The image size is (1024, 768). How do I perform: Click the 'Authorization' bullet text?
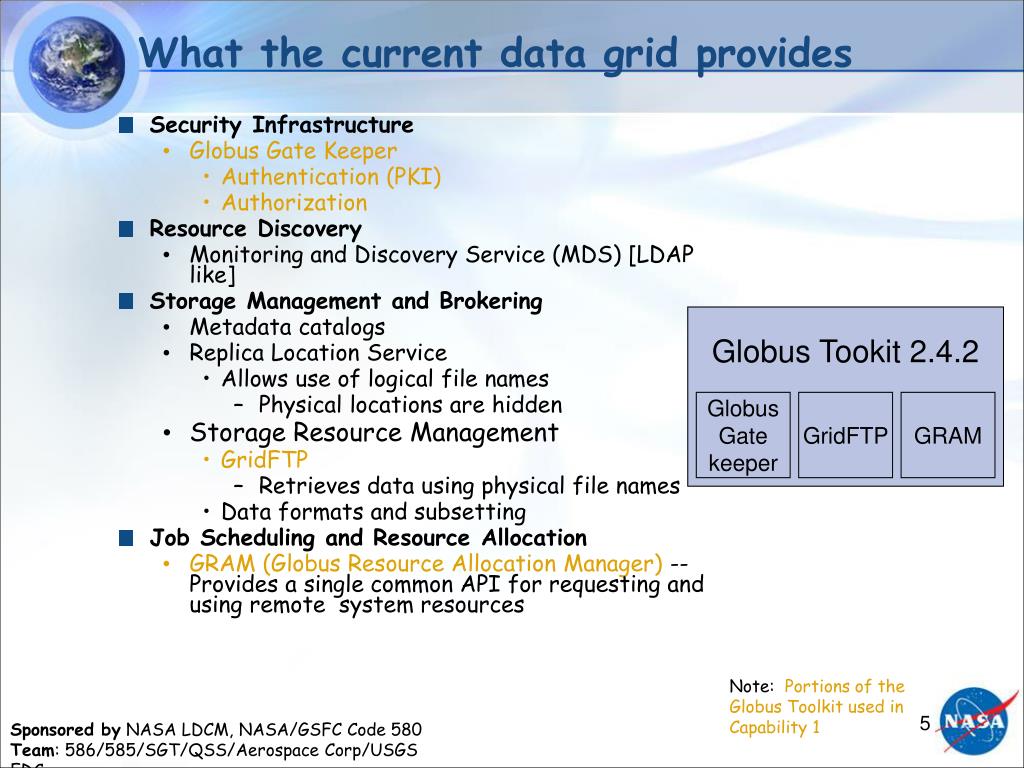[295, 202]
